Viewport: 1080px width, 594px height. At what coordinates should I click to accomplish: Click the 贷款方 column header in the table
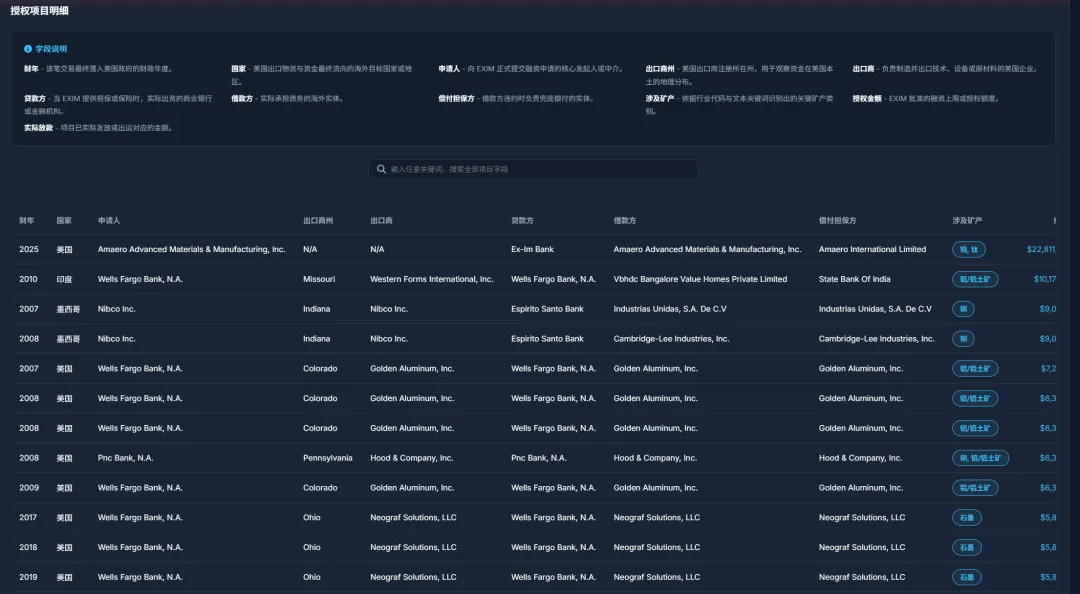(522, 221)
